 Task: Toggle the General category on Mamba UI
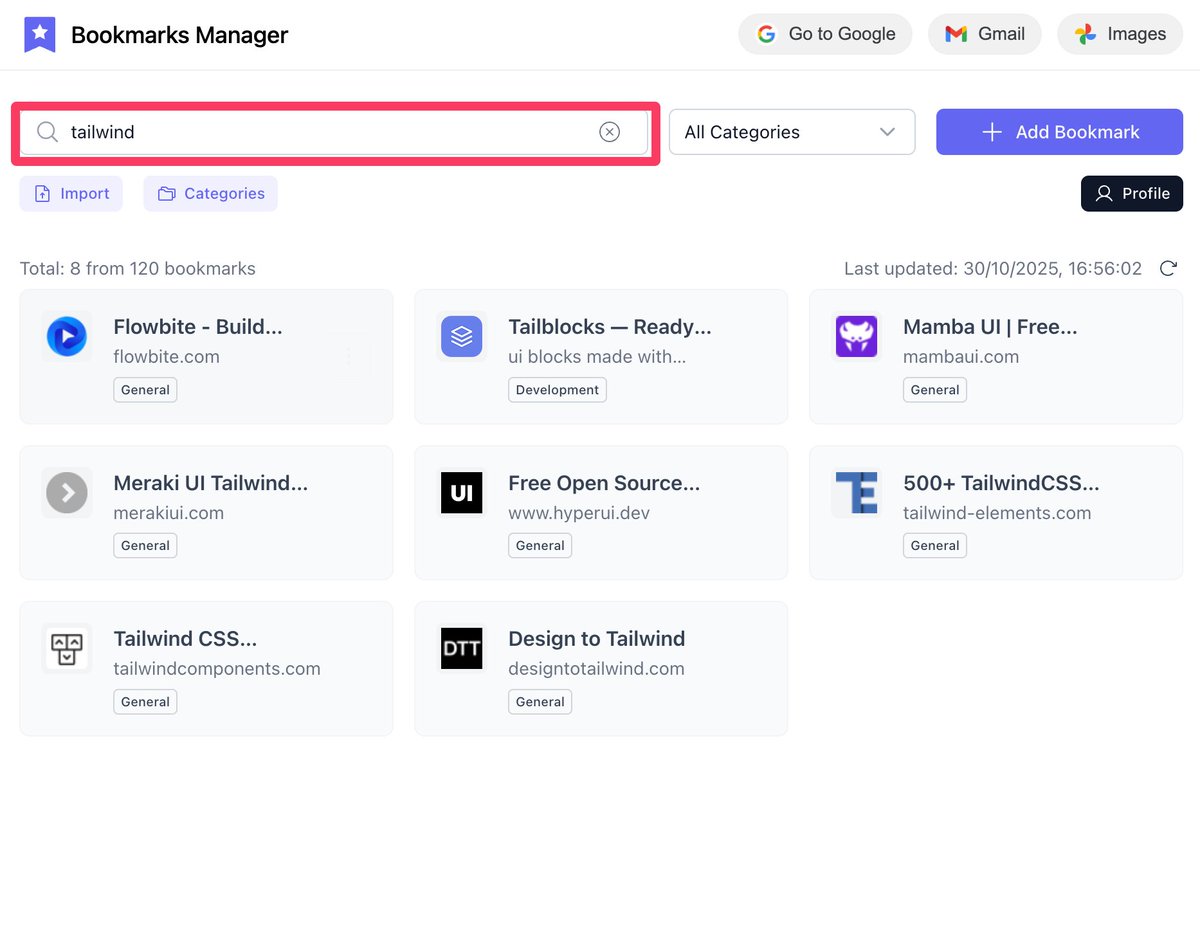pyautogui.click(x=934, y=389)
